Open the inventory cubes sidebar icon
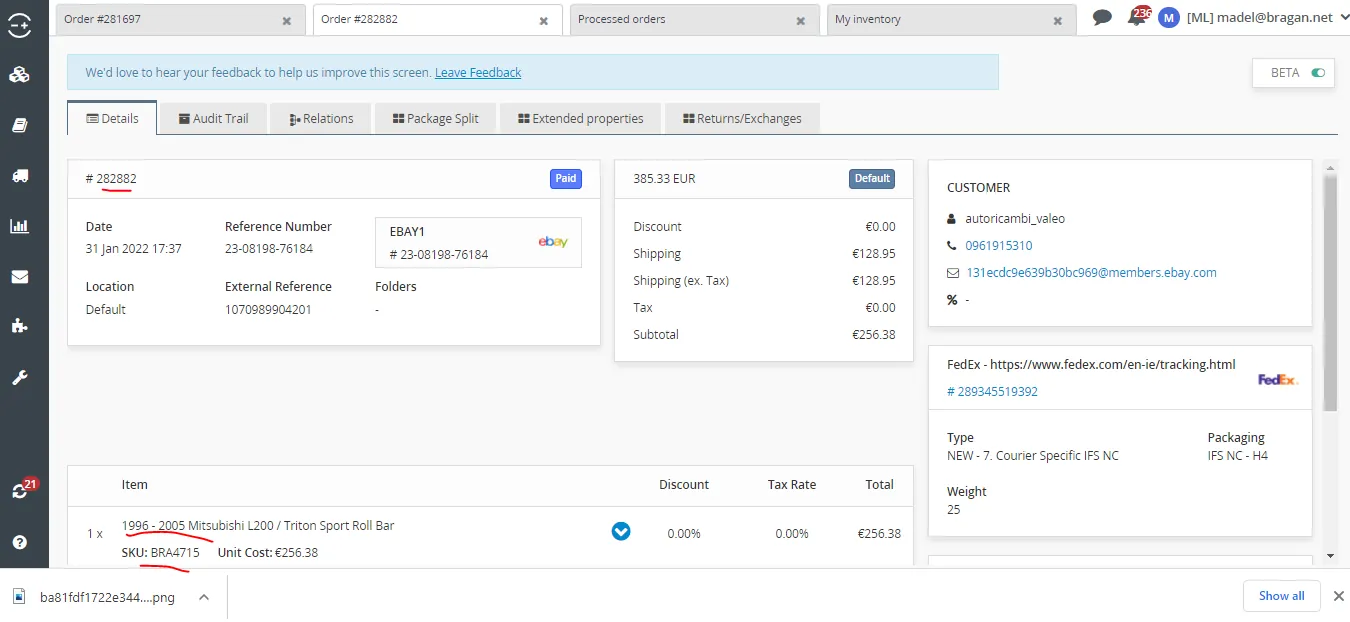 19,75
